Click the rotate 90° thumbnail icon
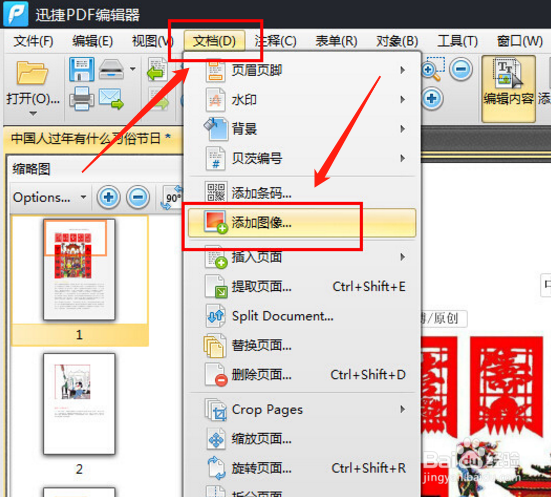Image resolution: width=551 pixels, height=497 pixels. [173, 198]
